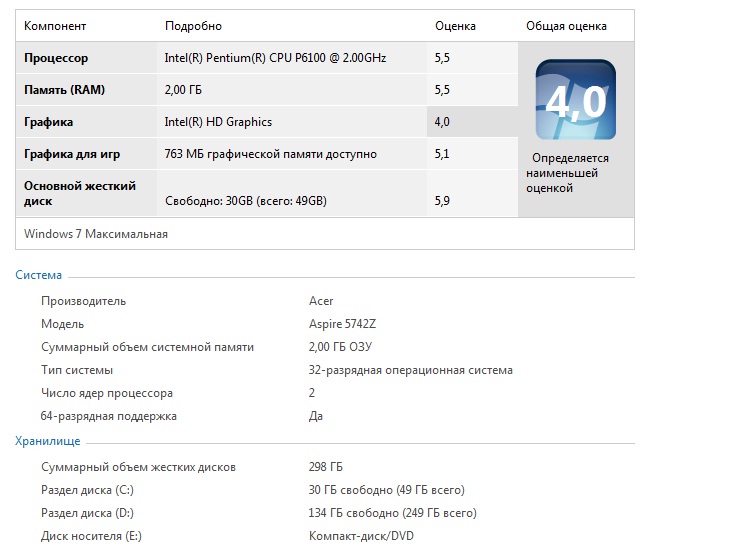Click Определяется наименьшей оценкой caption

567,173
